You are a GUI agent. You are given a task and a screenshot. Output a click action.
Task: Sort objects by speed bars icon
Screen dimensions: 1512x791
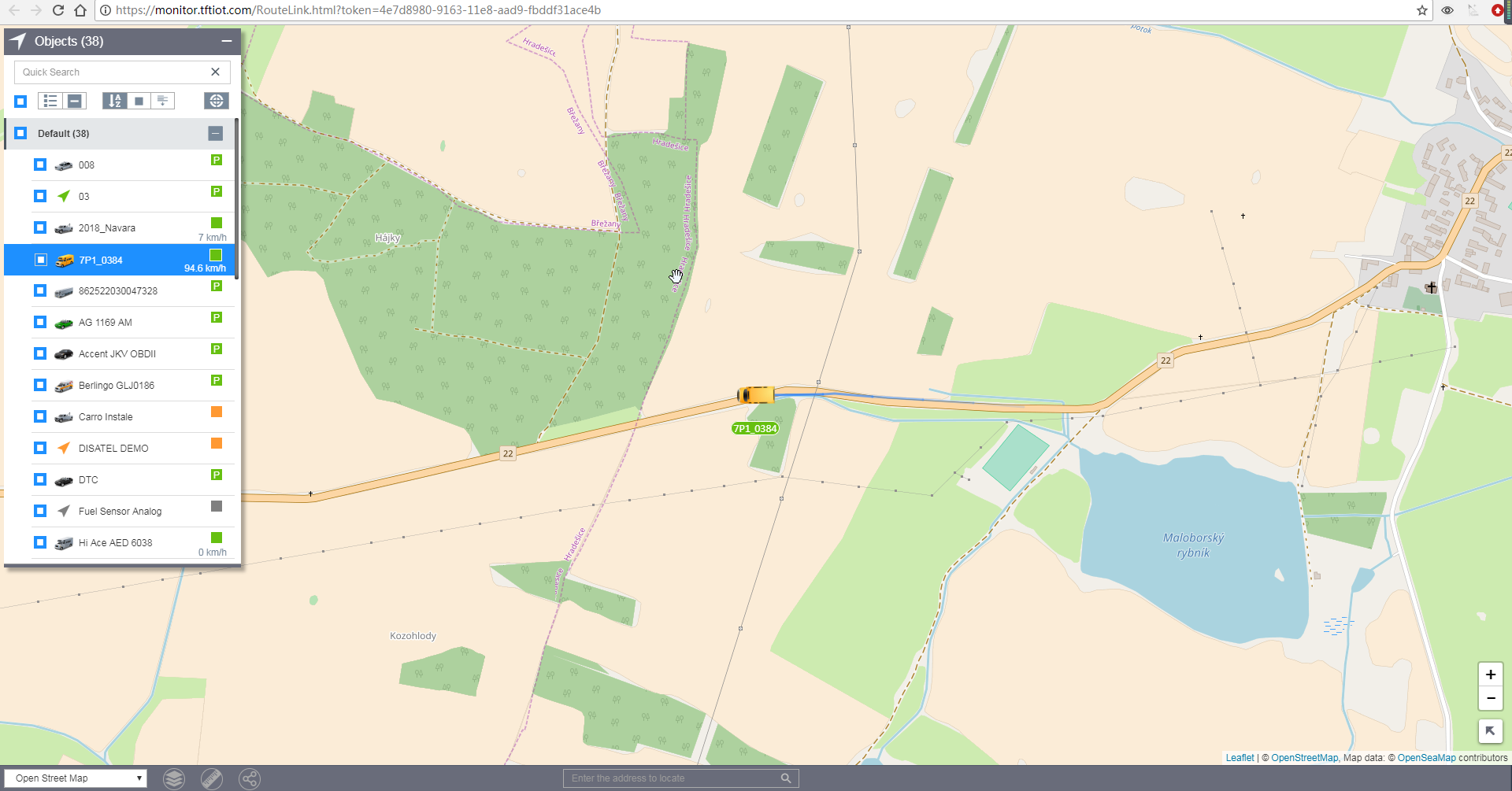163,101
